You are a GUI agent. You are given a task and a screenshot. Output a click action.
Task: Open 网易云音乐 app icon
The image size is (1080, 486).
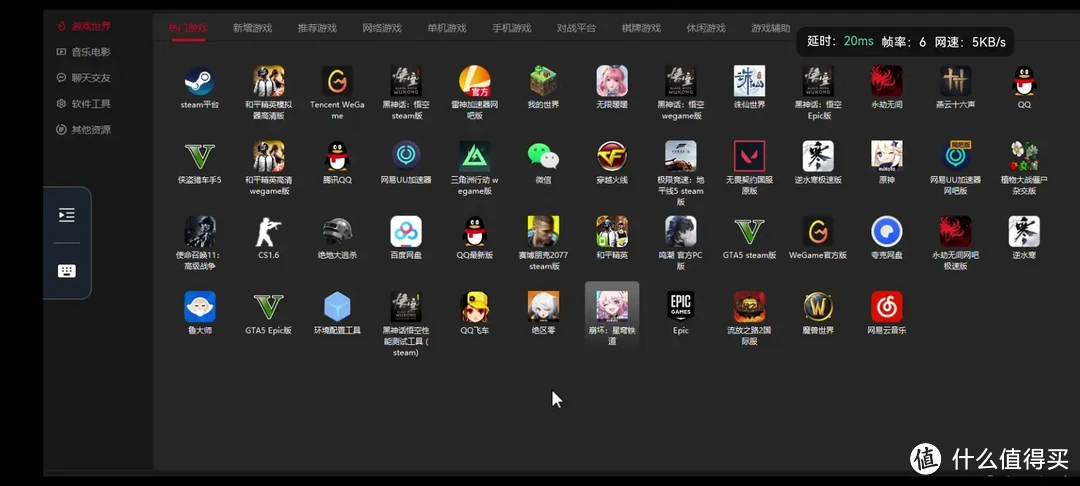(886, 306)
